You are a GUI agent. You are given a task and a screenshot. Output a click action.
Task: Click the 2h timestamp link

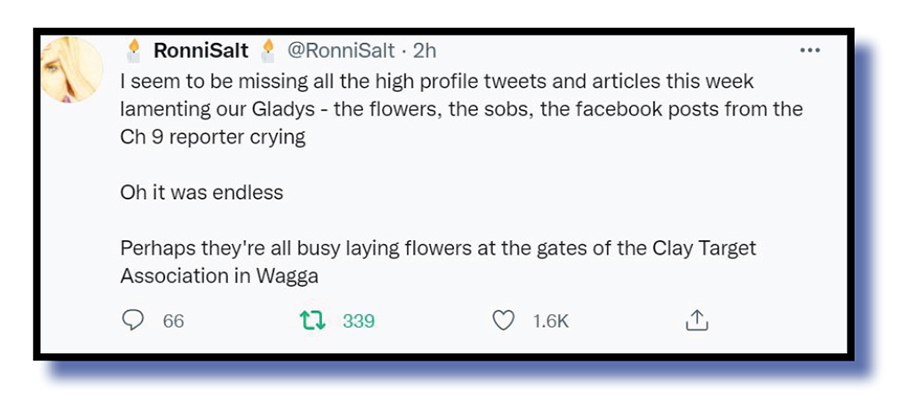424,51
